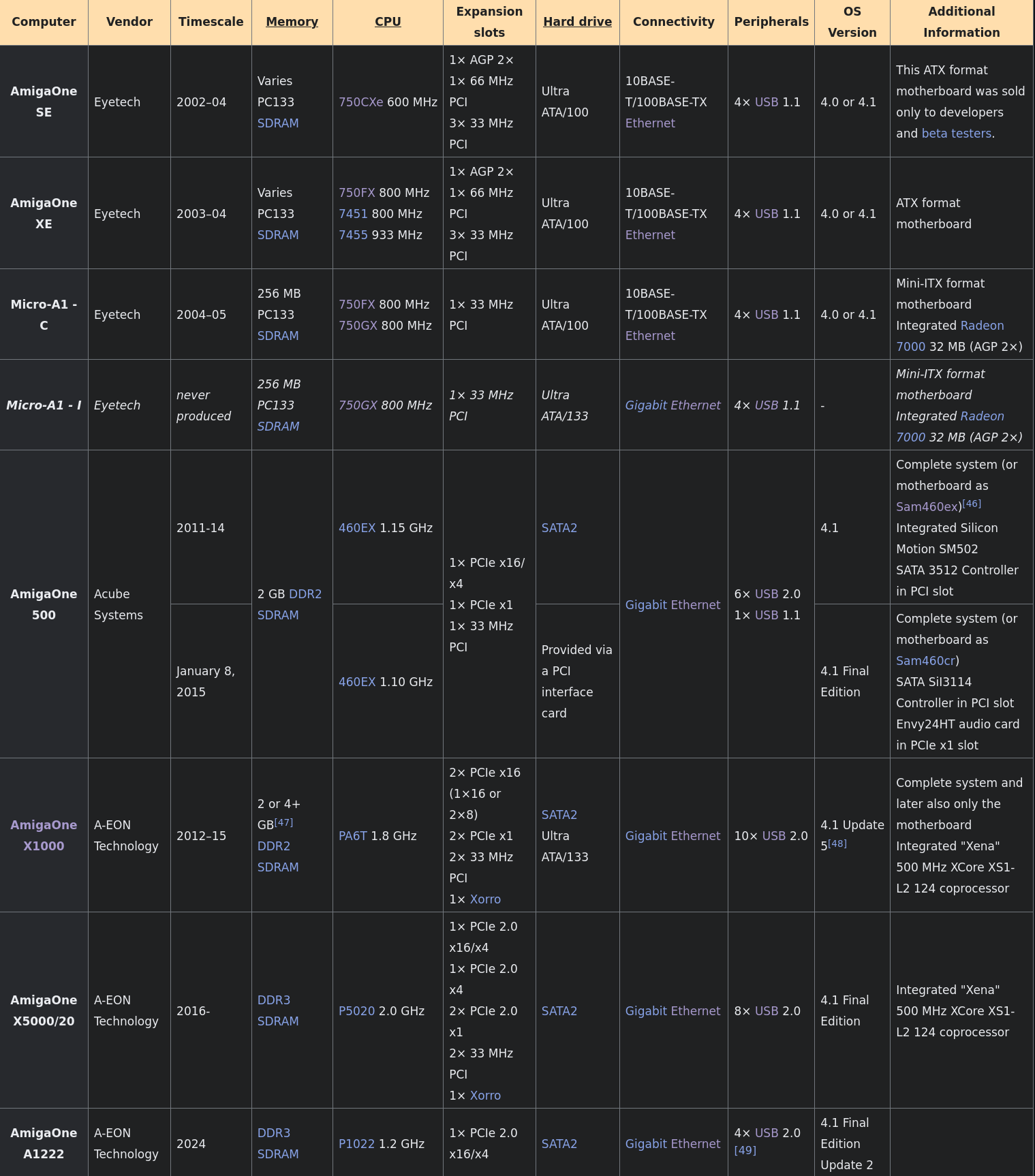Open the CPU column header link
Screen dimensions: 1035x1176
click(x=388, y=22)
